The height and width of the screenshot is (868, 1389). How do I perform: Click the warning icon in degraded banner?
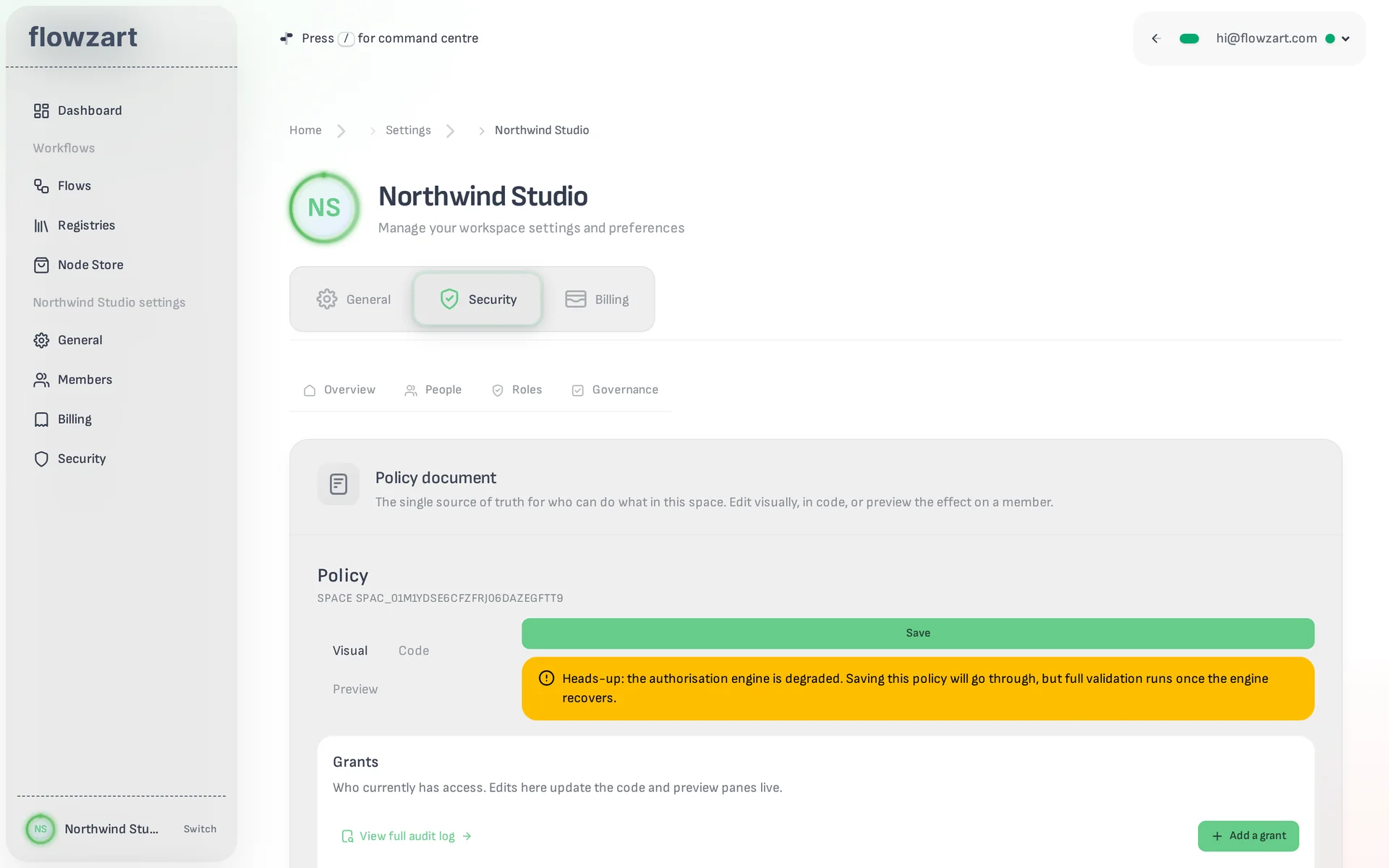click(x=546, y=678)
